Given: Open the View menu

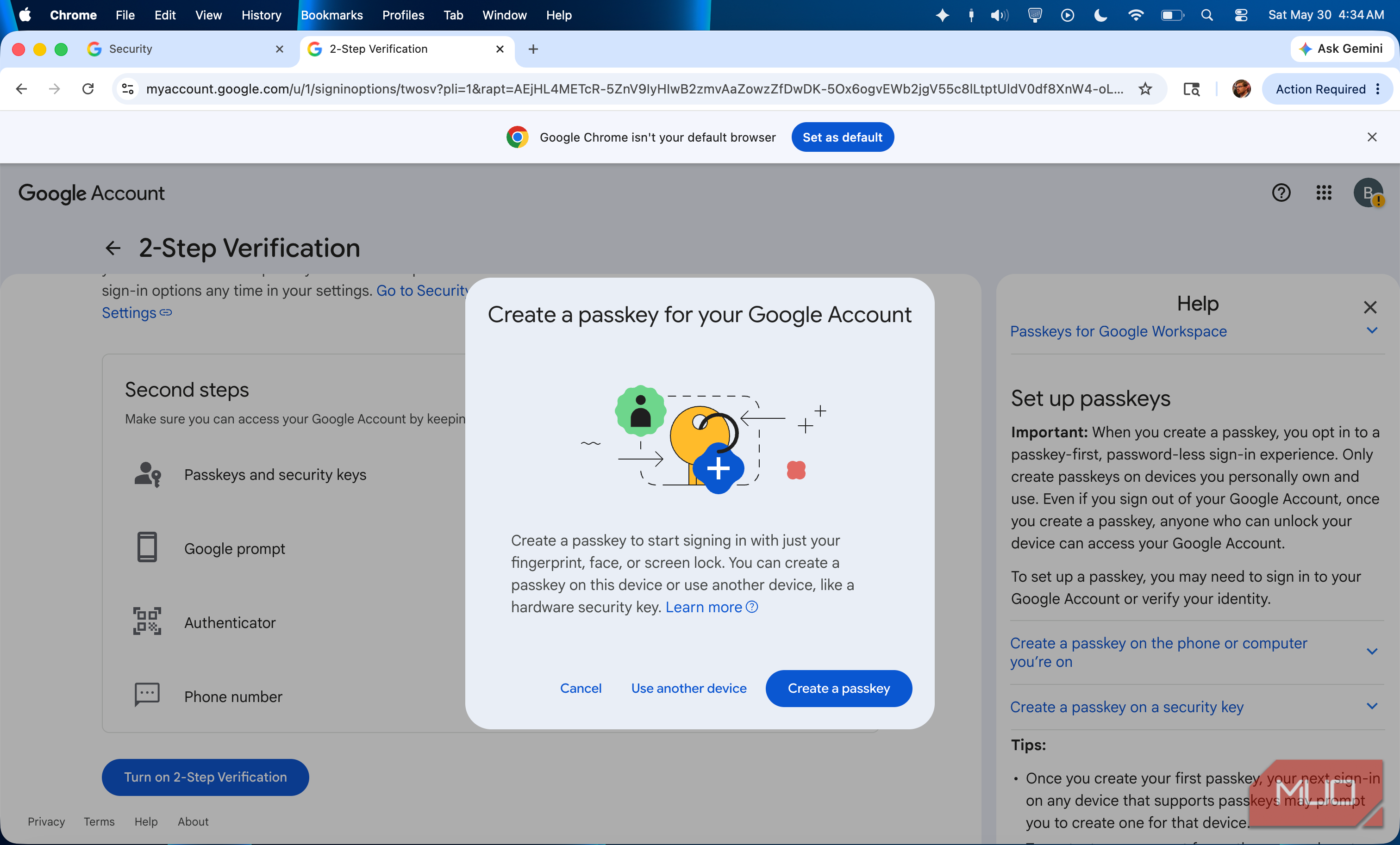Looking at the screenshot, I should pos(208,15).
